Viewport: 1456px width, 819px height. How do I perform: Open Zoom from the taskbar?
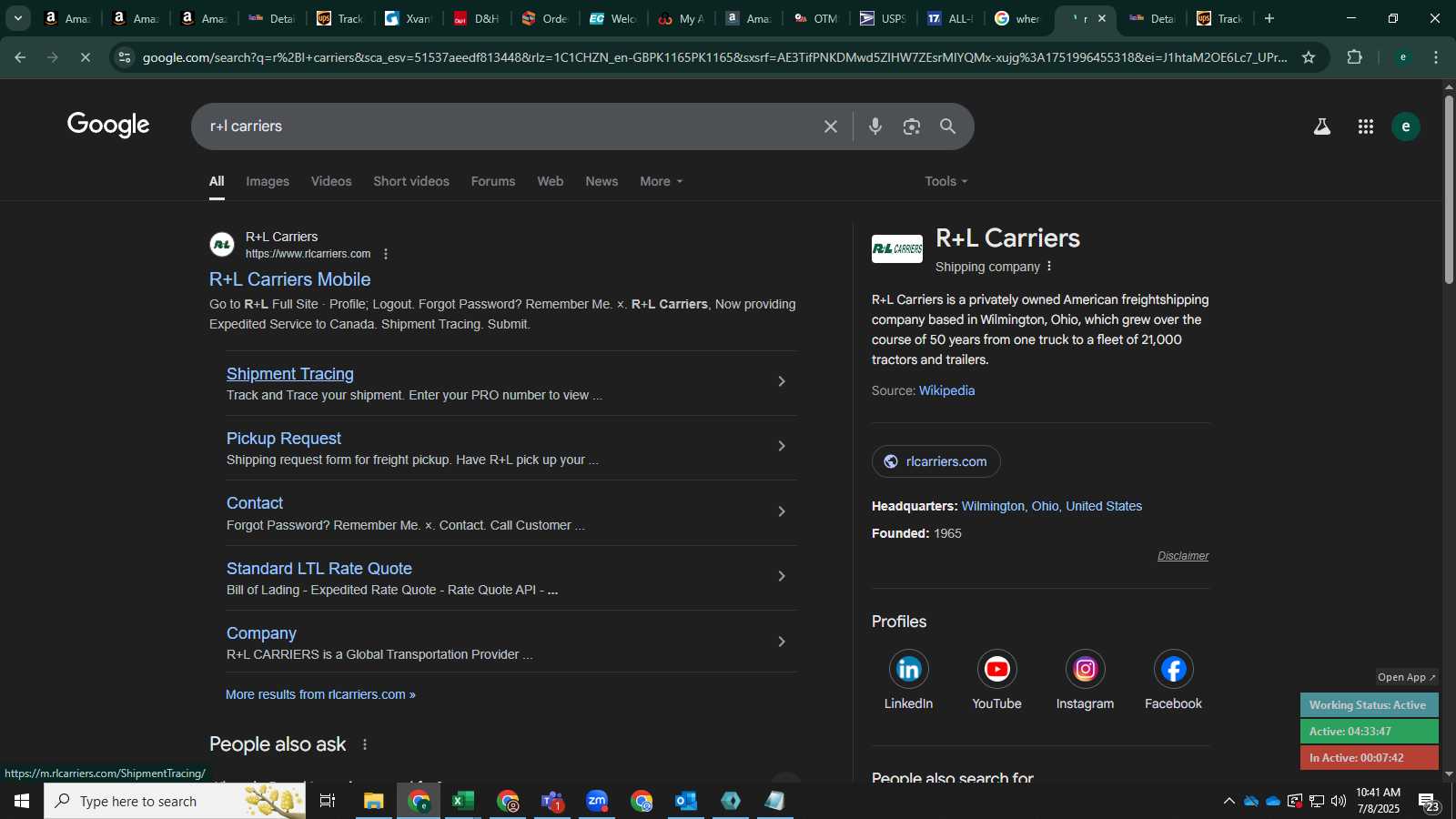(x=597, y=801)
